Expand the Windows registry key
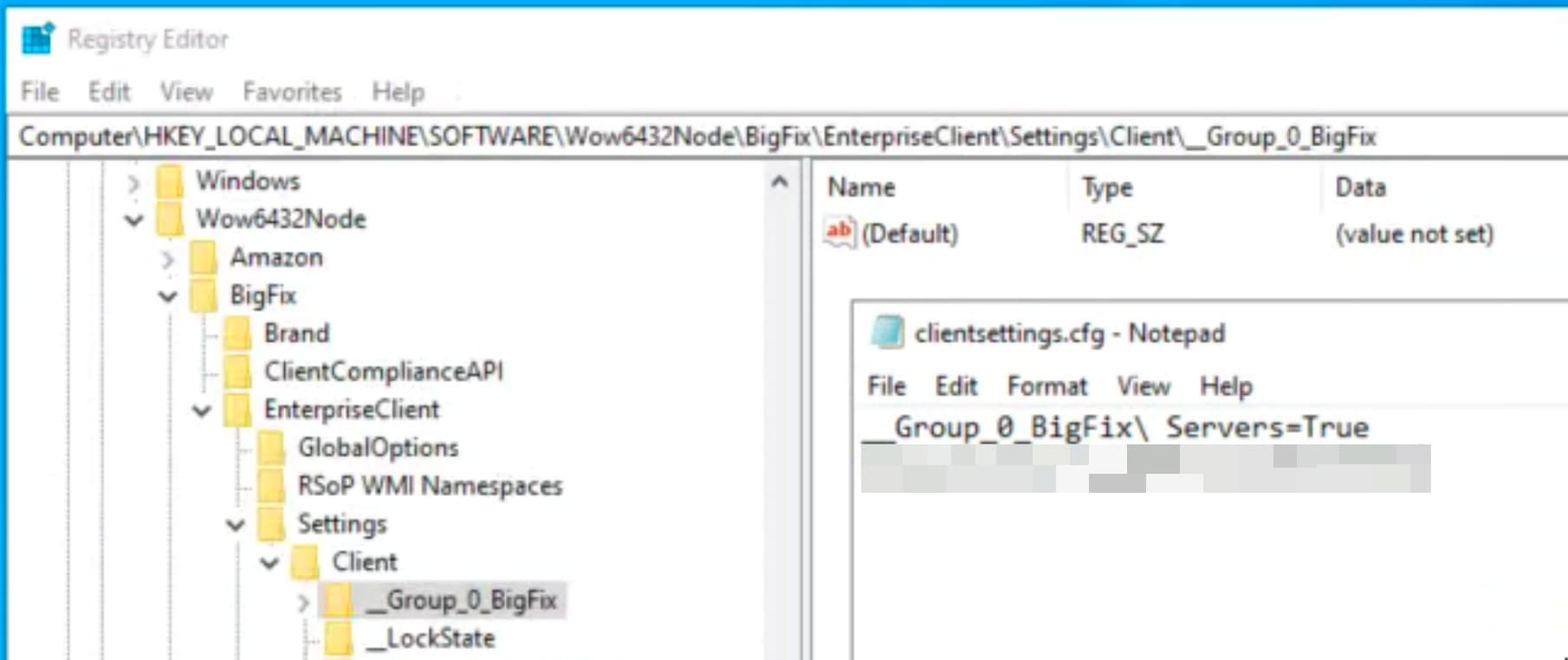1568x660 pixels. (133, 182)
